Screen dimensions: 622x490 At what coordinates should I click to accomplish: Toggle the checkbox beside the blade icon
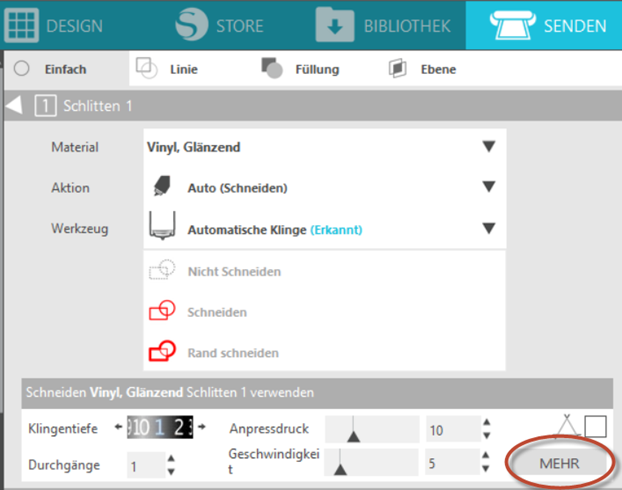point(596,427)
